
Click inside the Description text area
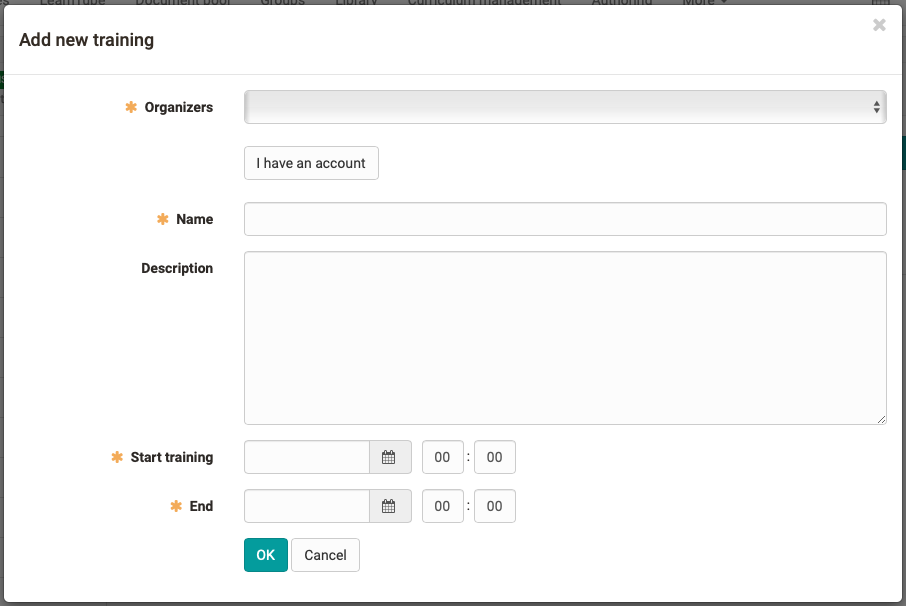pos(565,337)
